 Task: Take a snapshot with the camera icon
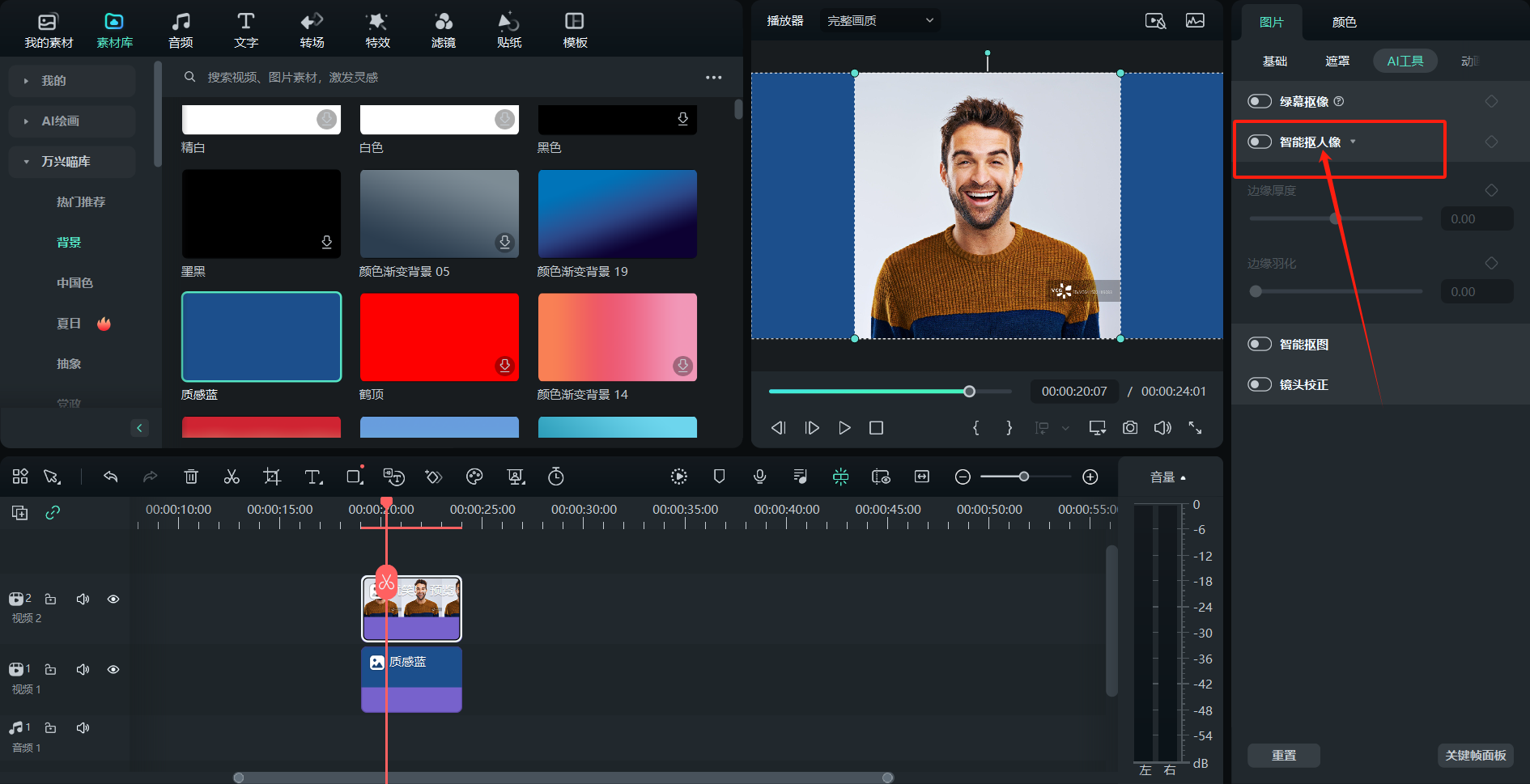1130,427
